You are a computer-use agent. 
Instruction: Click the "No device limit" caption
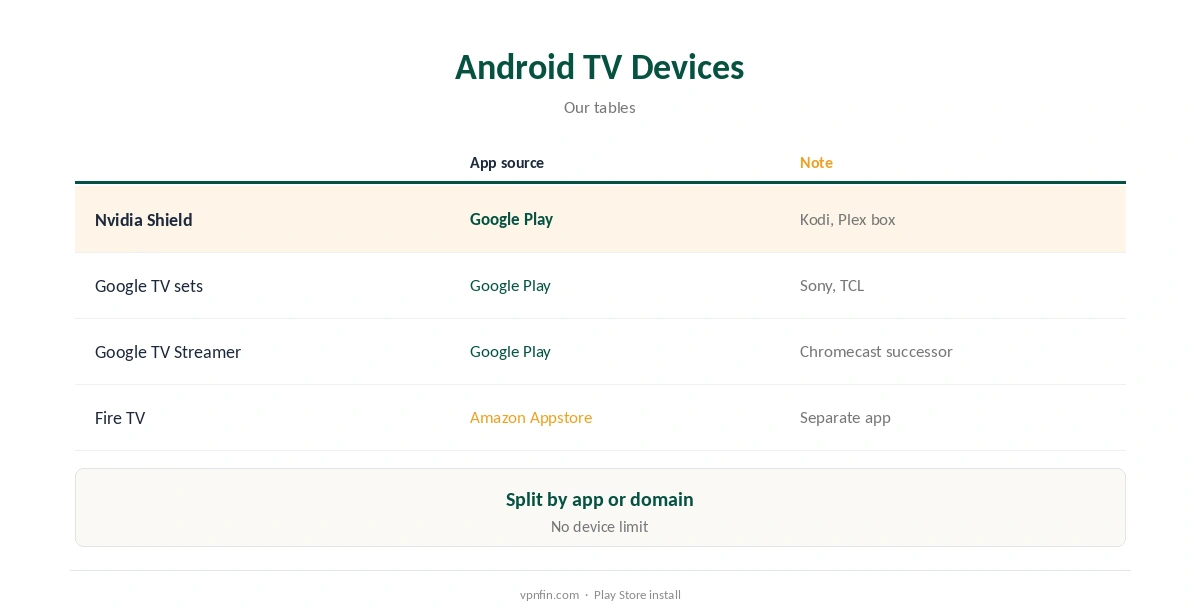[x=600, y=526]
